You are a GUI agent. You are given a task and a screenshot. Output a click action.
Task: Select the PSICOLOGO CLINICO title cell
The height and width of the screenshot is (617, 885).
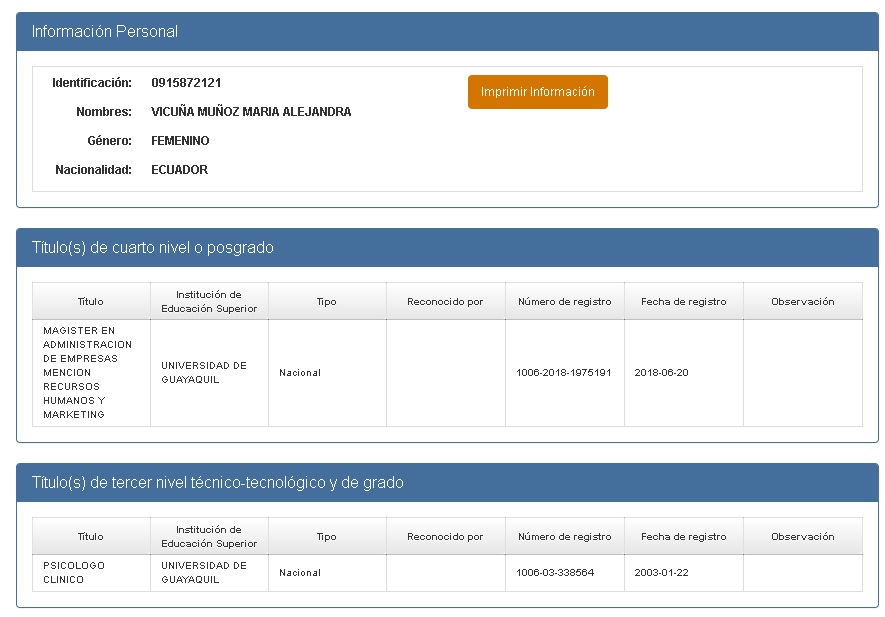point(74,572)
